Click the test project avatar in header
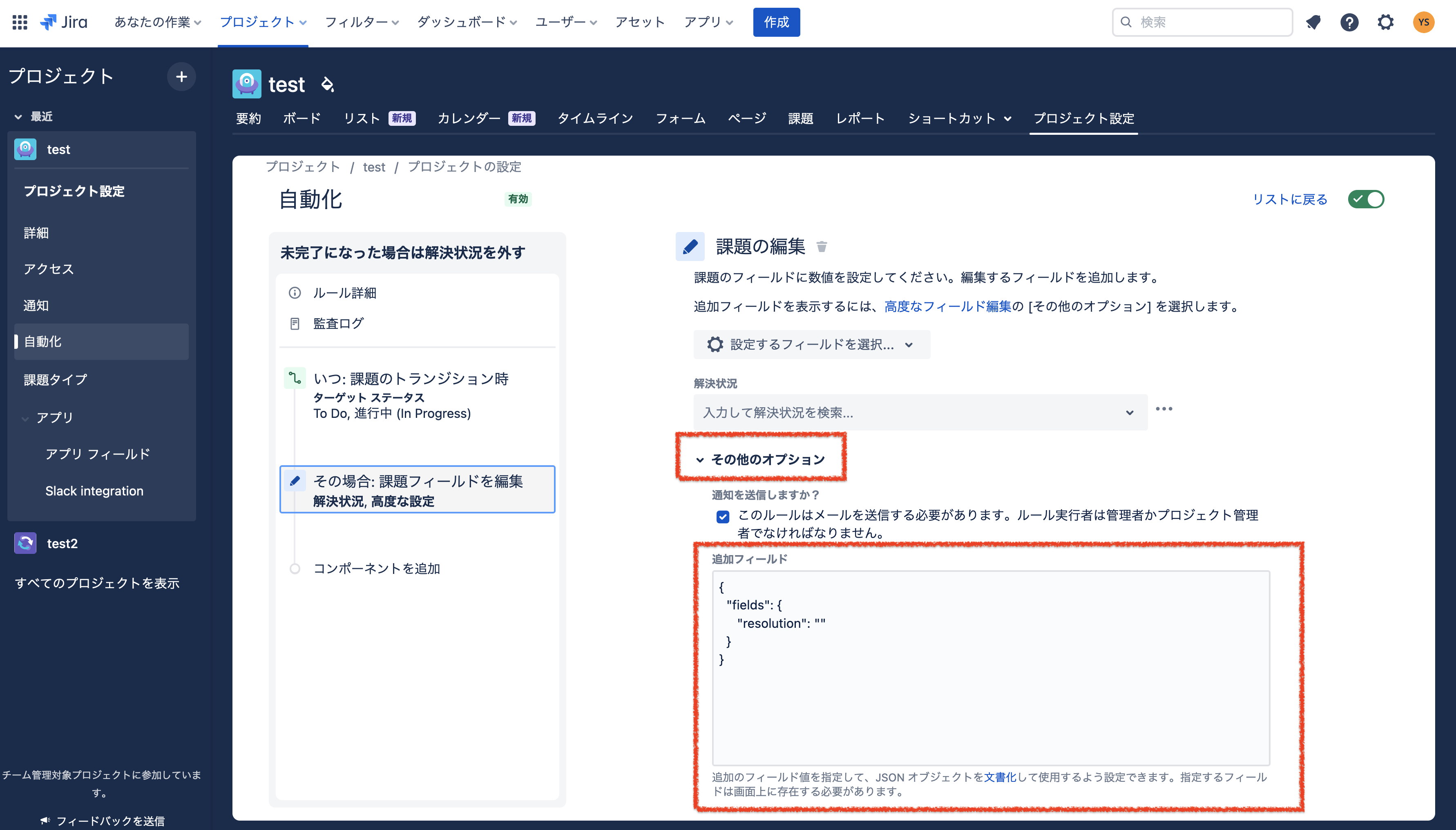Screen dimensions: 1456x830 (x=247, y=84)
